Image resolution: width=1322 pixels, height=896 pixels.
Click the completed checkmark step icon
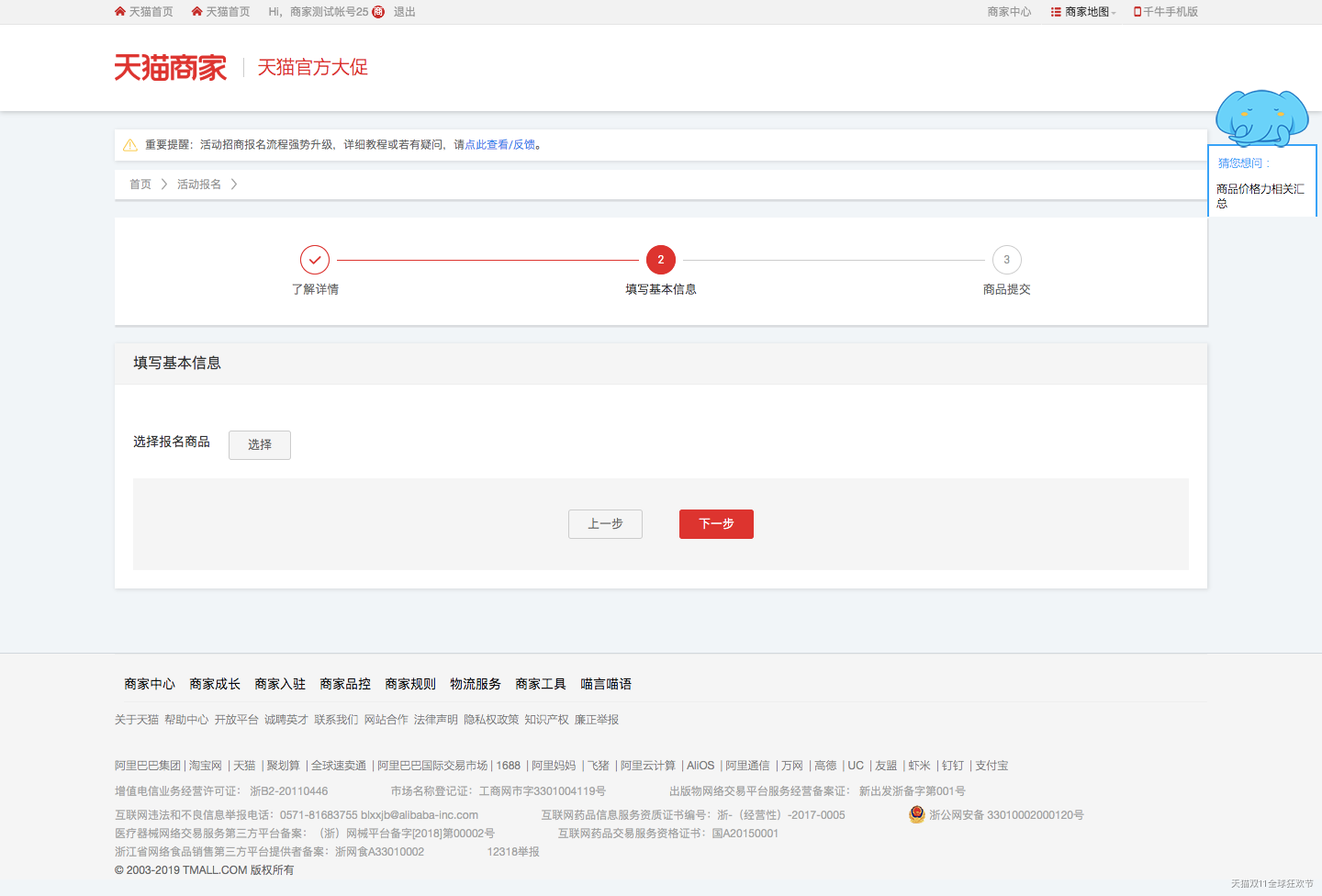(x=315, y=260)
